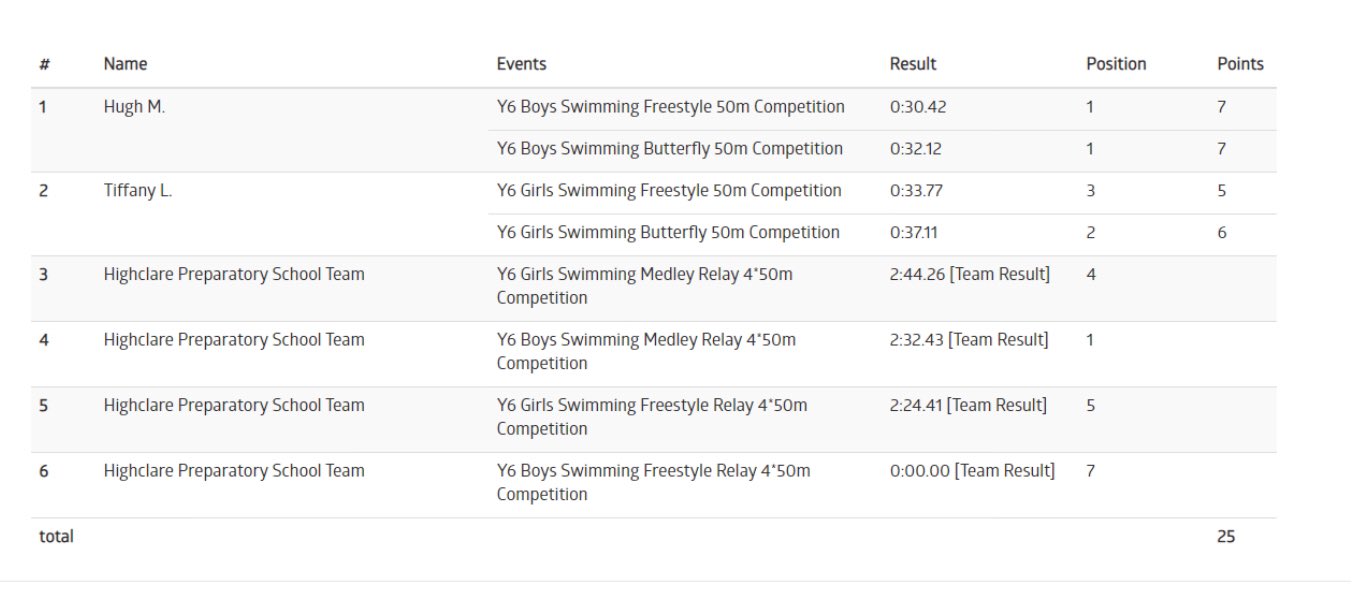The image size is (1367, 608).
Task: Click the Position column header
Action: [x=1116, y=64]
